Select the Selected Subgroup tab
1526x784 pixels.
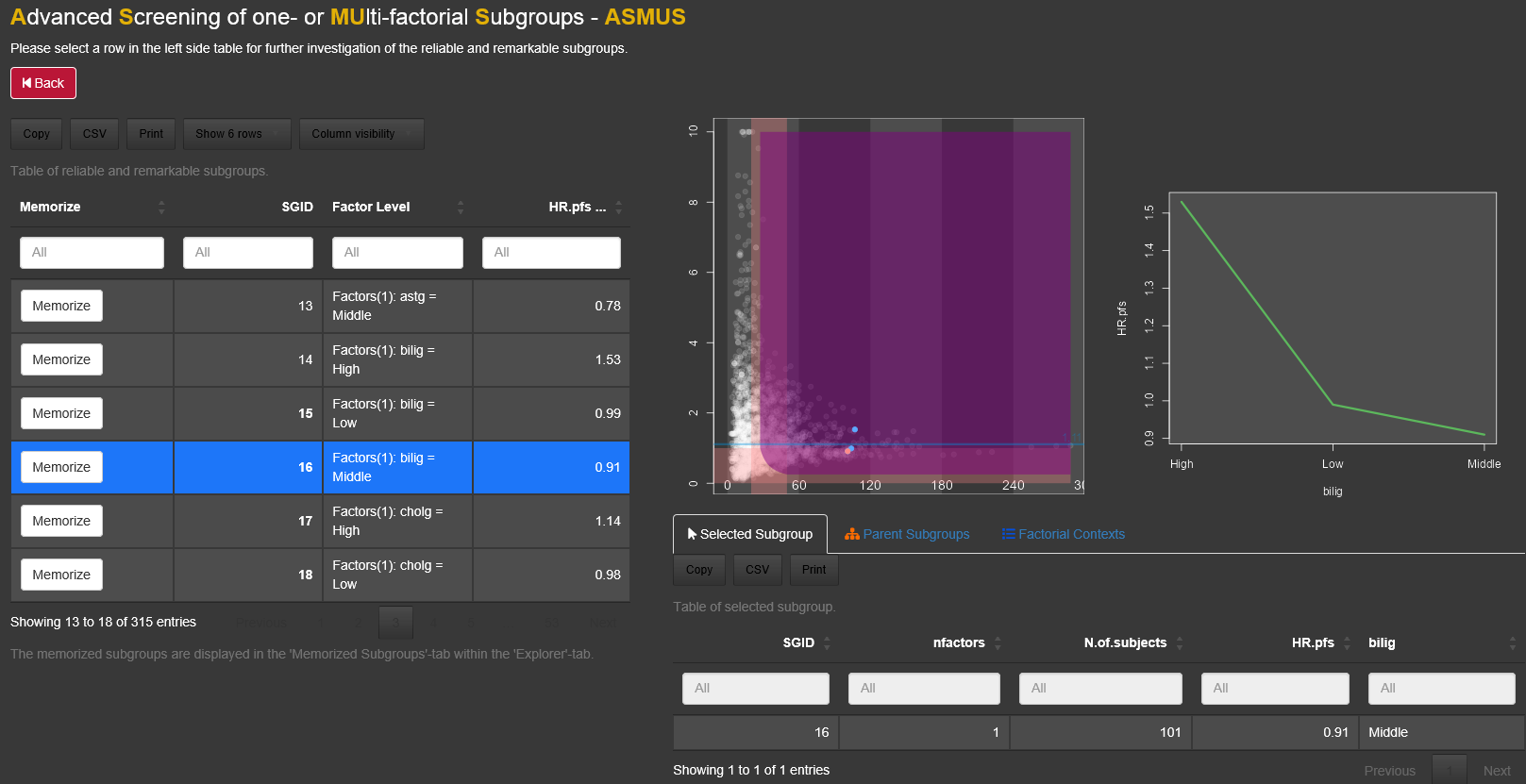click(x=750, y=534)
